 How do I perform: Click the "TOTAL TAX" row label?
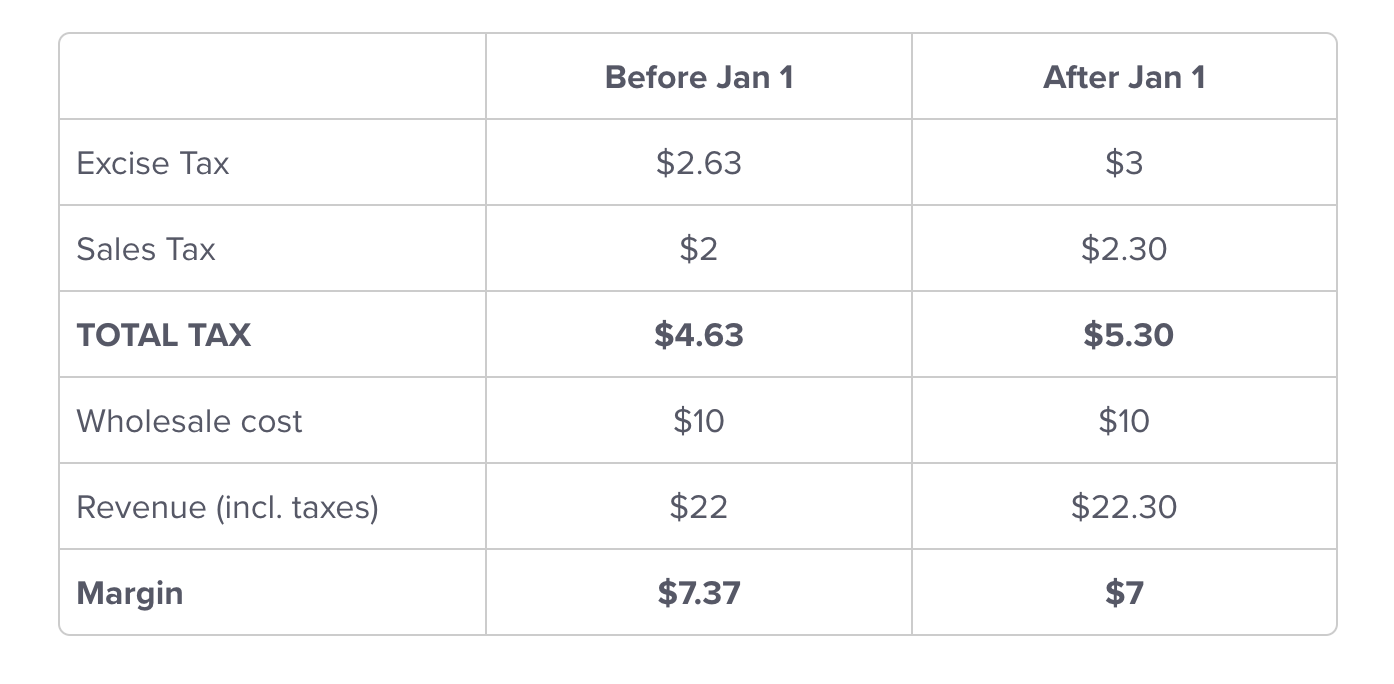click(164, 335)
